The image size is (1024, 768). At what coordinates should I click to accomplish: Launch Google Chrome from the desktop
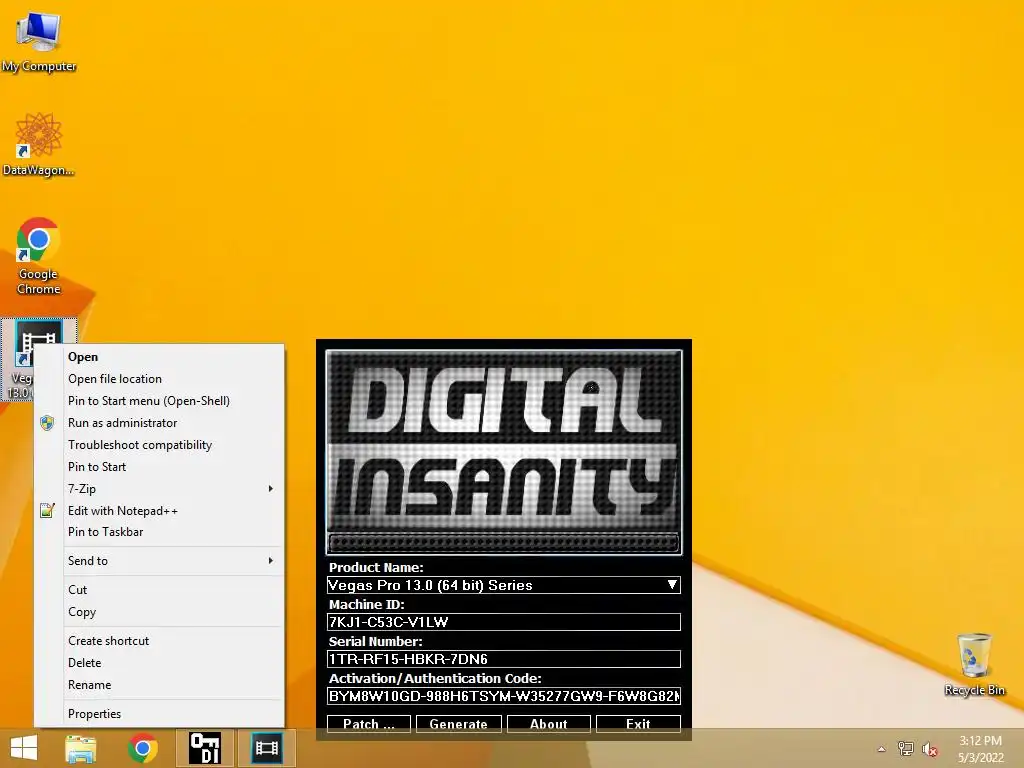click(x=39, y=255)
